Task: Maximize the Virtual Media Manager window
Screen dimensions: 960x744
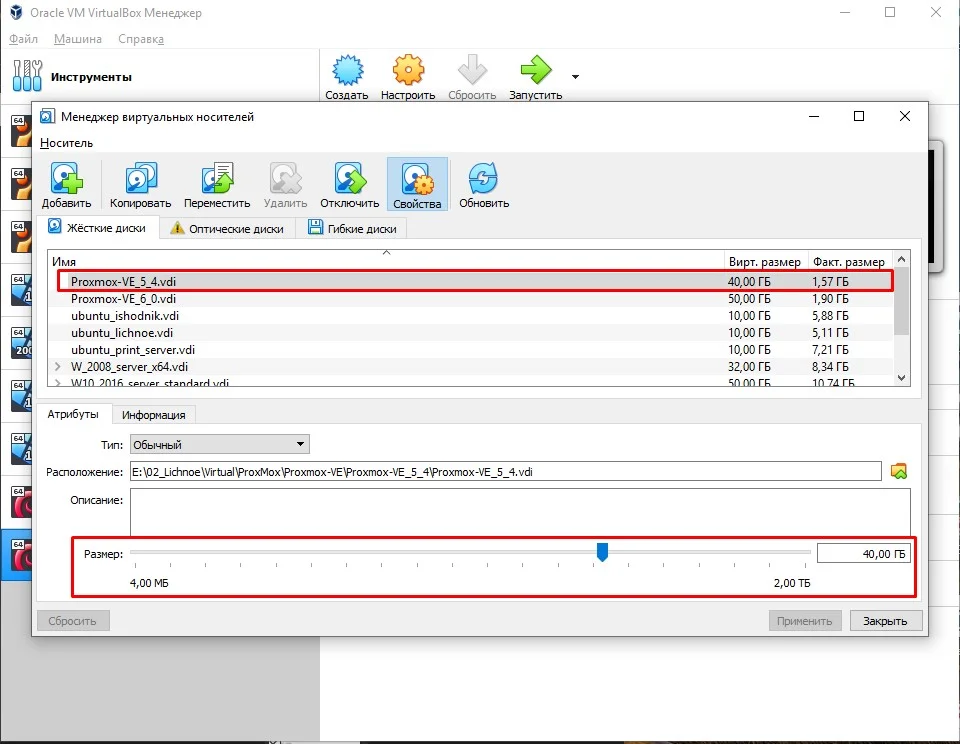Action: [859, 116]
